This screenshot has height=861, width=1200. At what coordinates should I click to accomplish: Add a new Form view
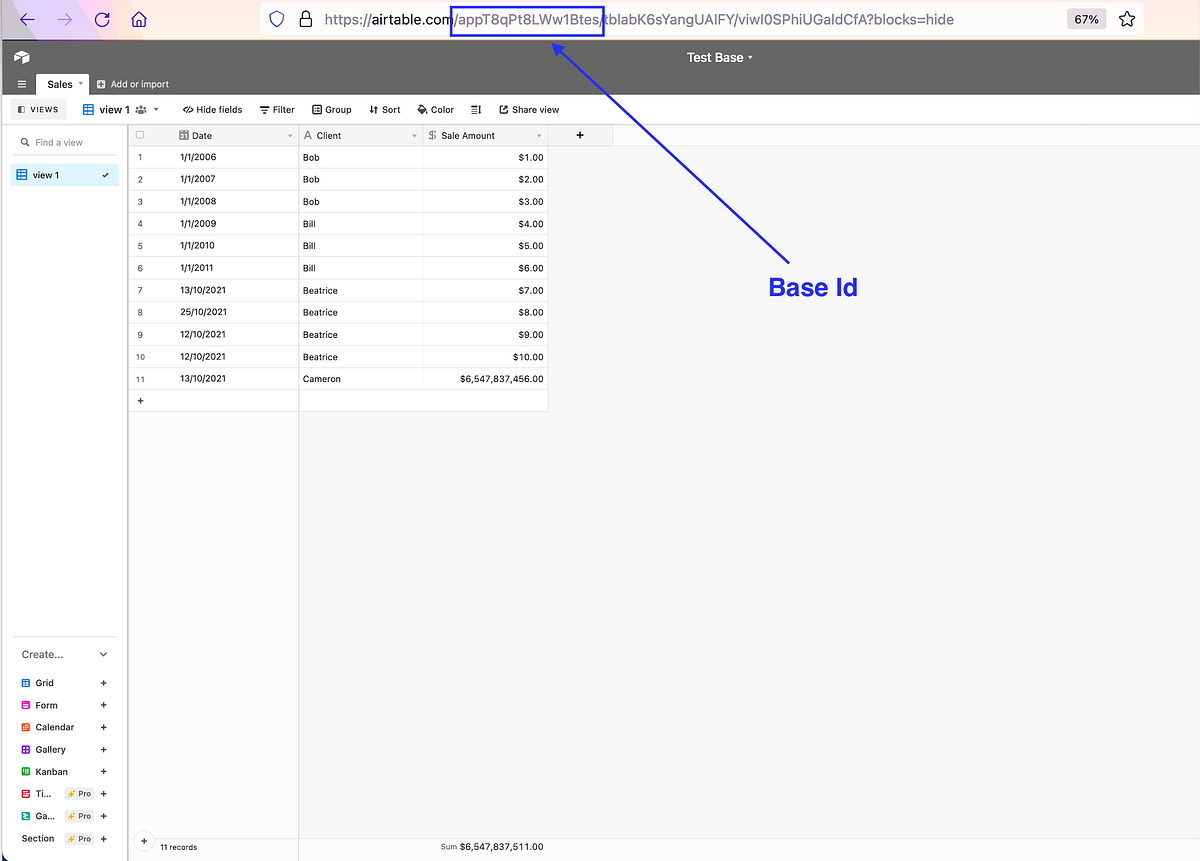click(x=103, y=705)
